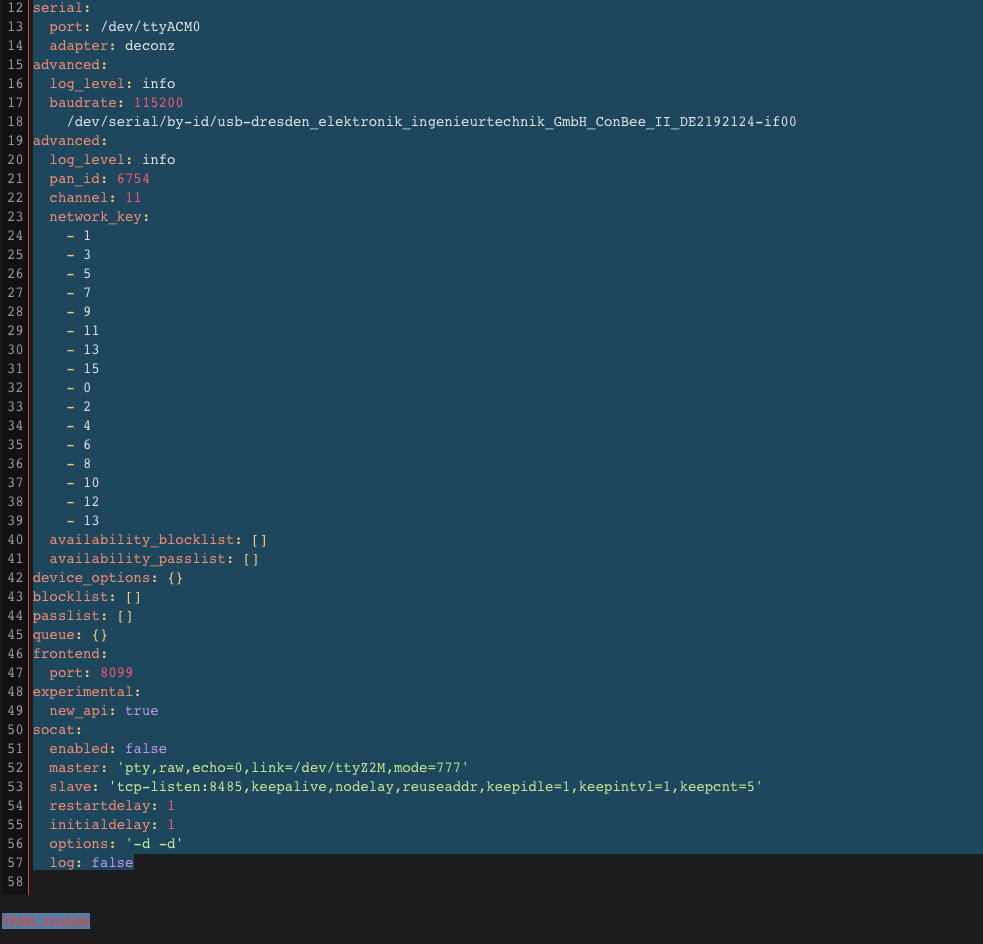Click the 'restartdelay: 1' line
This screenshot has width=983, height=944.
(112, 805)
